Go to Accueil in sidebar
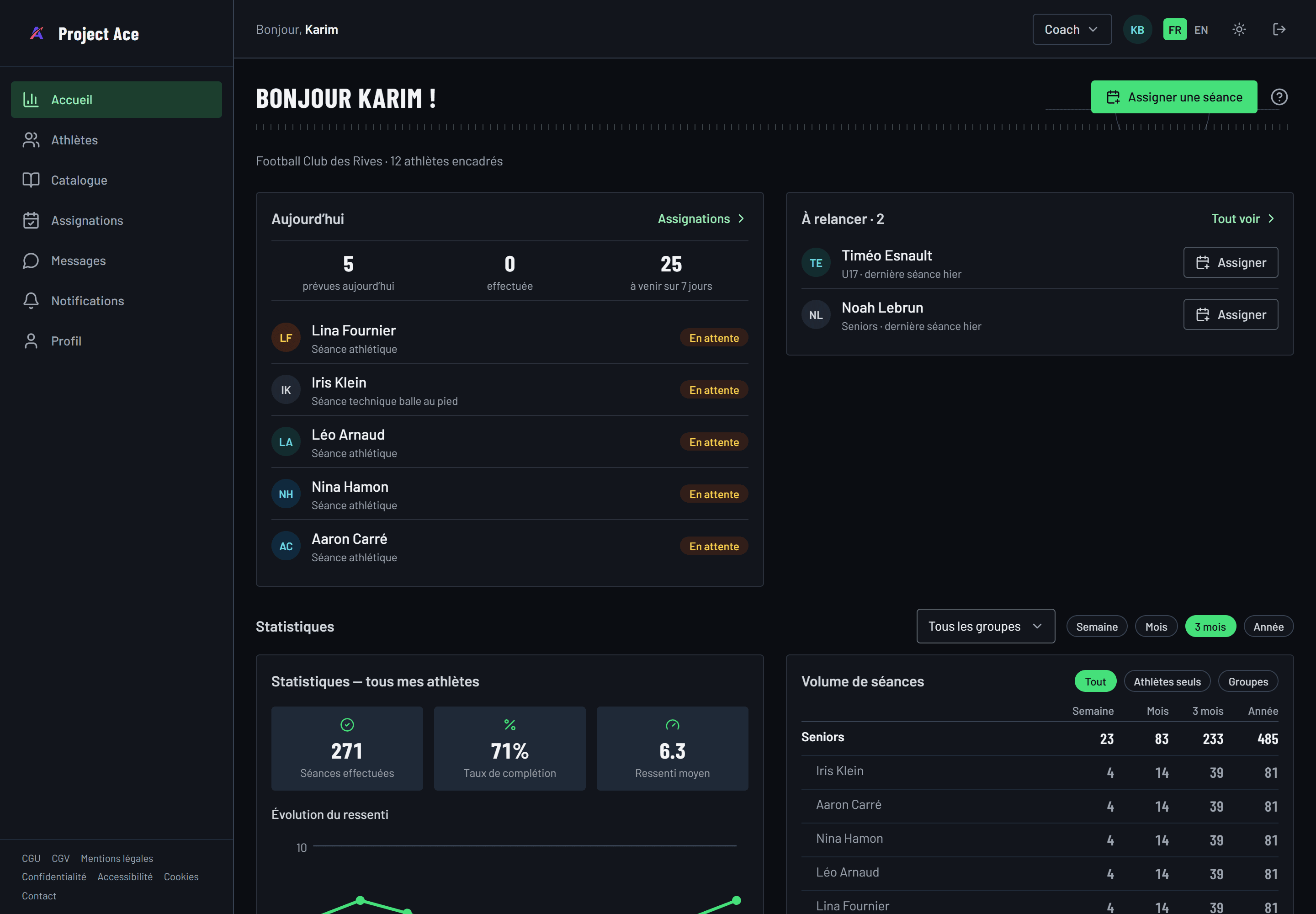This screenshot has width=1316, height=914. tap(116, 100)
